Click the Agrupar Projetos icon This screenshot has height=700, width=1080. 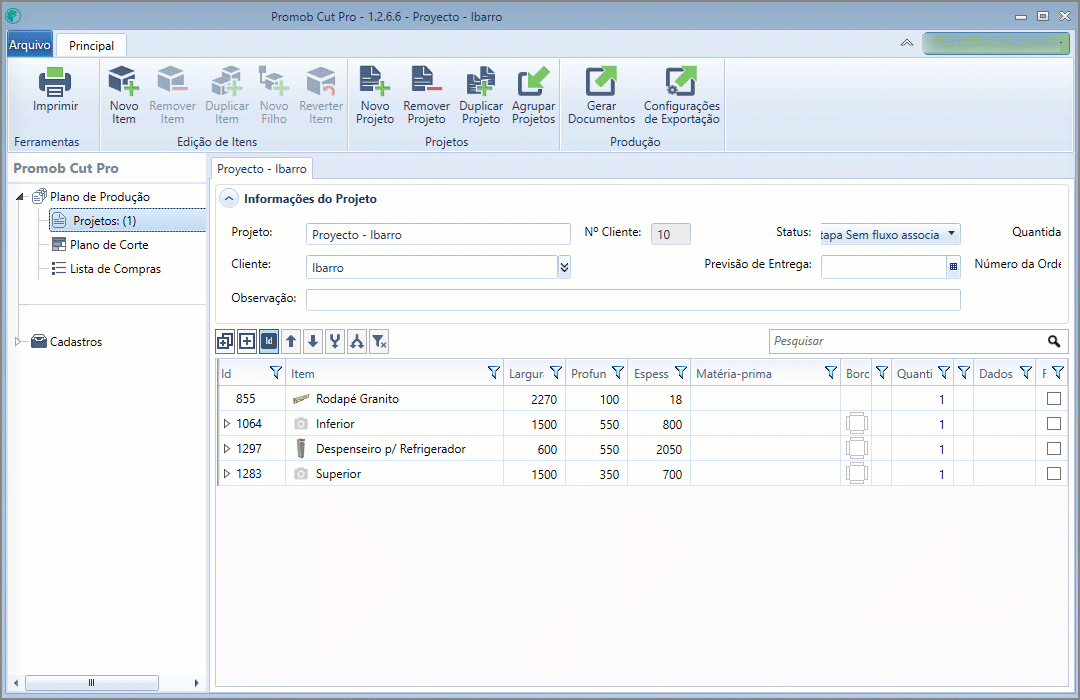coord(533,81)
